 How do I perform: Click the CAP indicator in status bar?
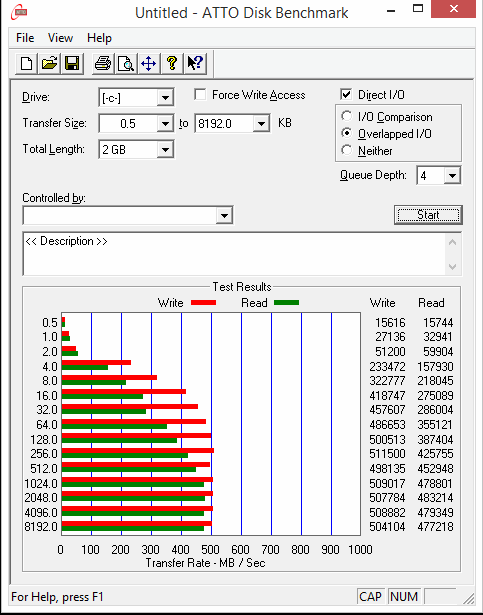370,597
